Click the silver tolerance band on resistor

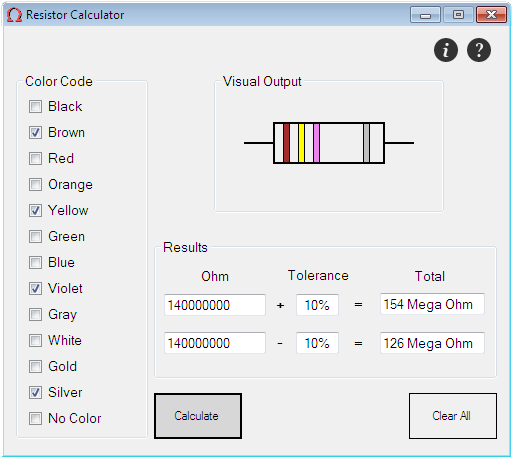point(366,143)
